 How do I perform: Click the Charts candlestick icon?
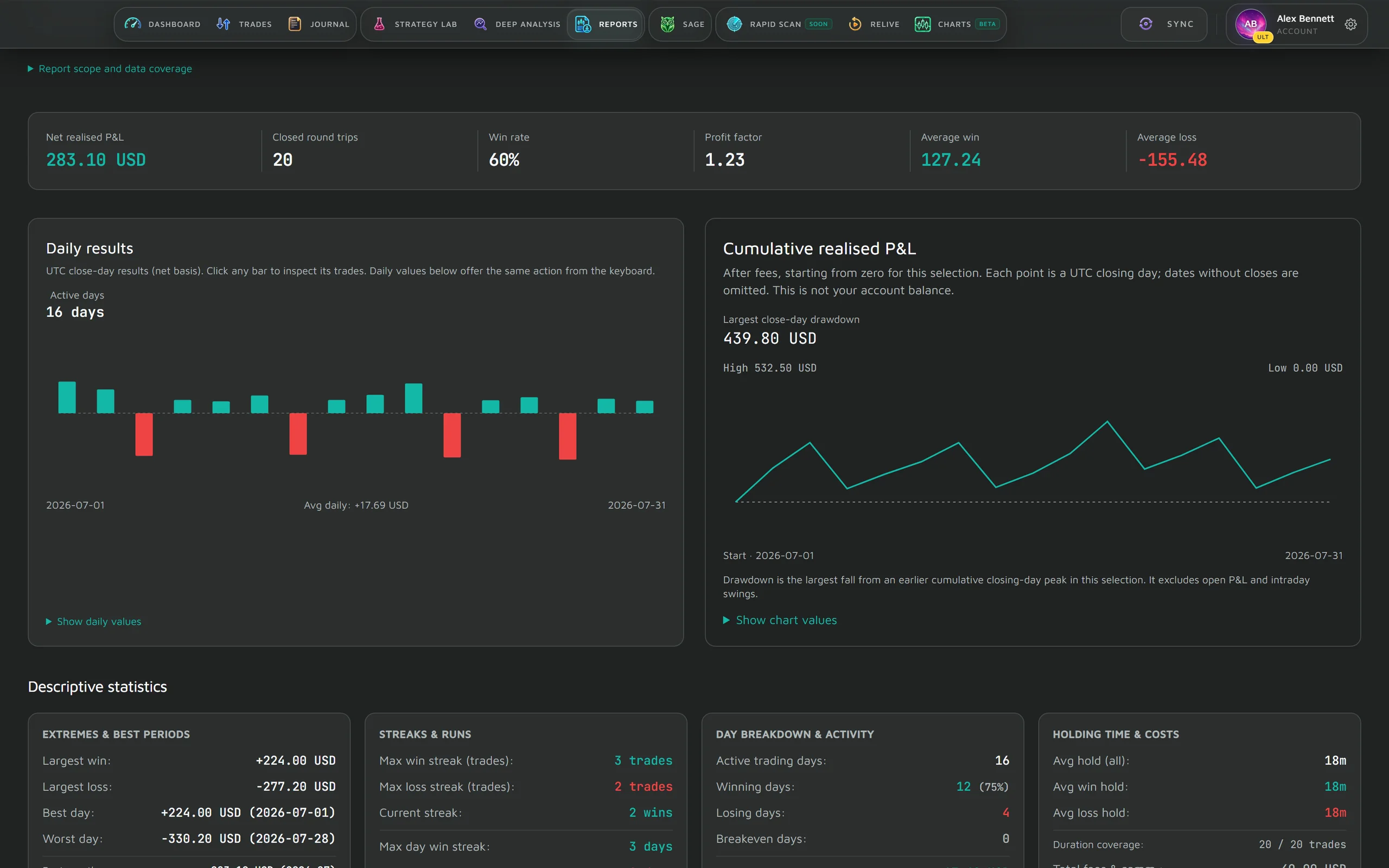pos(922,24)
